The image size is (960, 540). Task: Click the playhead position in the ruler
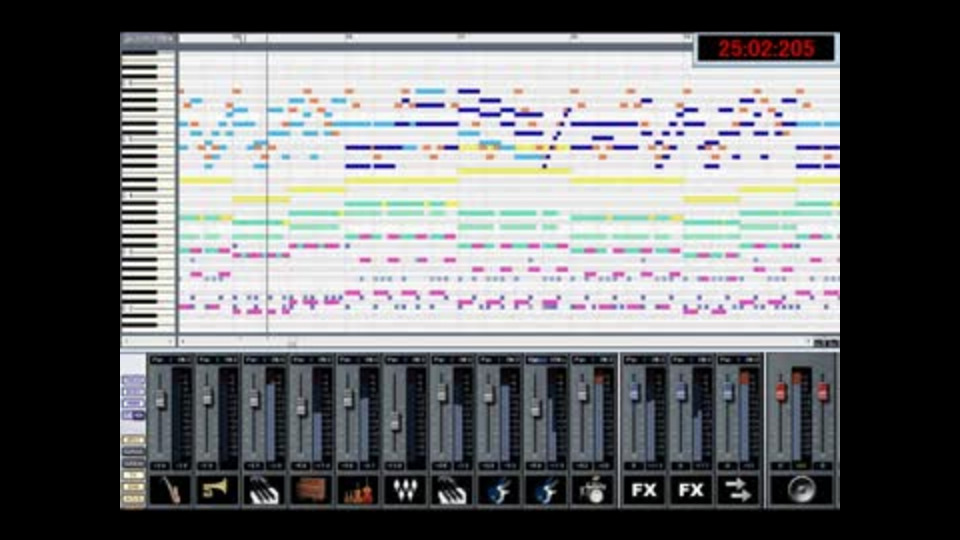pyautogui.click(x=267, y=38)
